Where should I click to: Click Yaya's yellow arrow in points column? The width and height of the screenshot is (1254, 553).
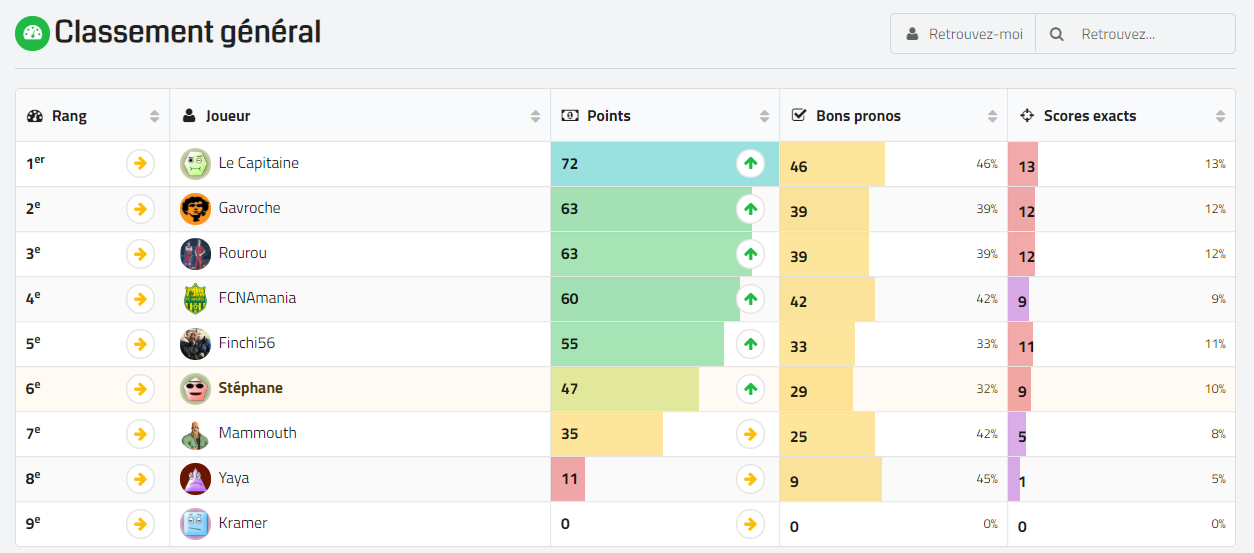750,479
